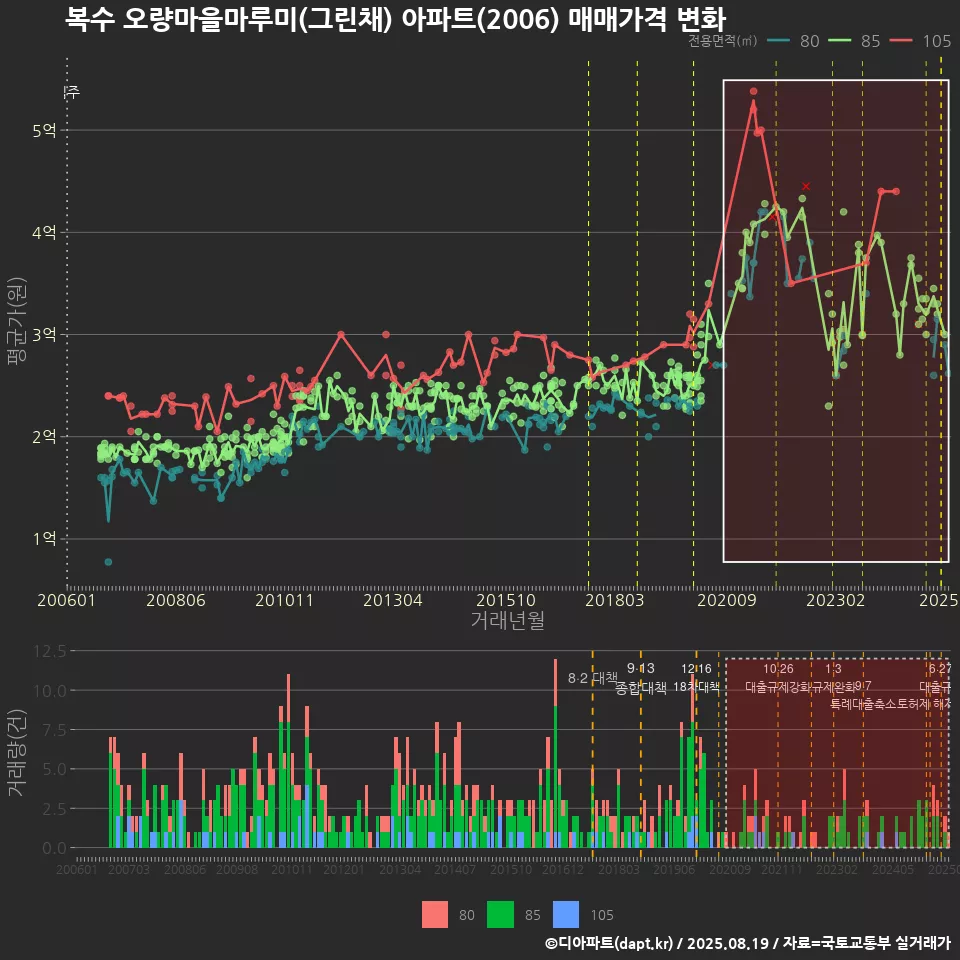960x960 pixels.
Task: Click 201201 on the volume chart x-axis
Action: (344, 869)
